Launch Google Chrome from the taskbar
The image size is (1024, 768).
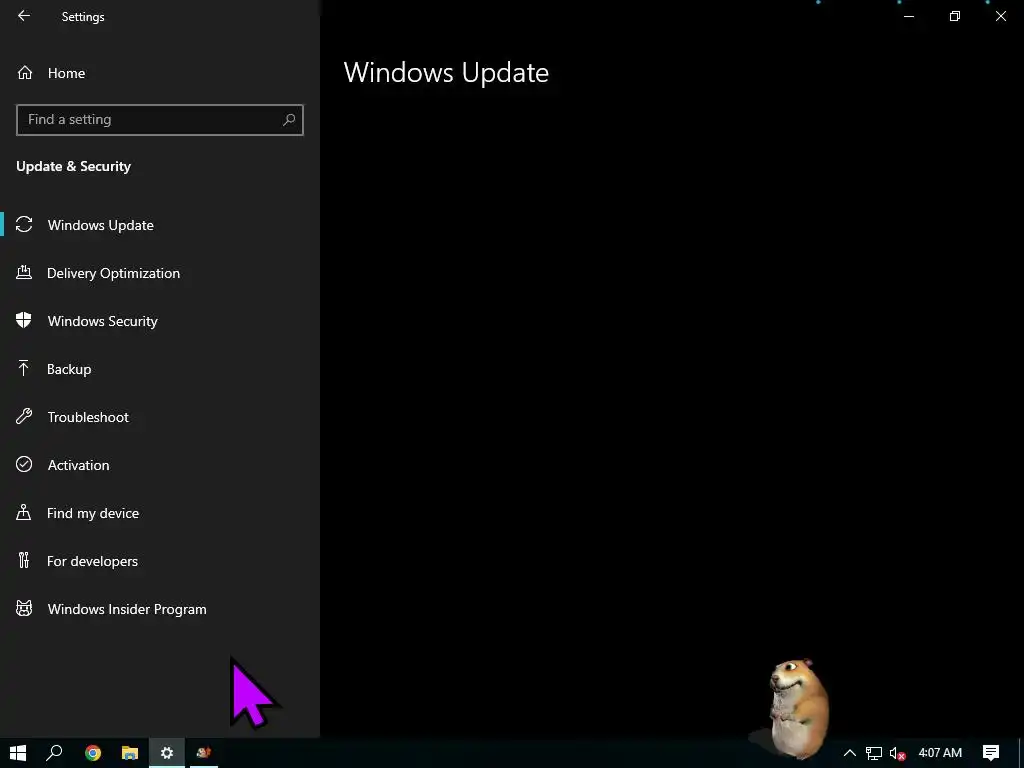(93, 753)
